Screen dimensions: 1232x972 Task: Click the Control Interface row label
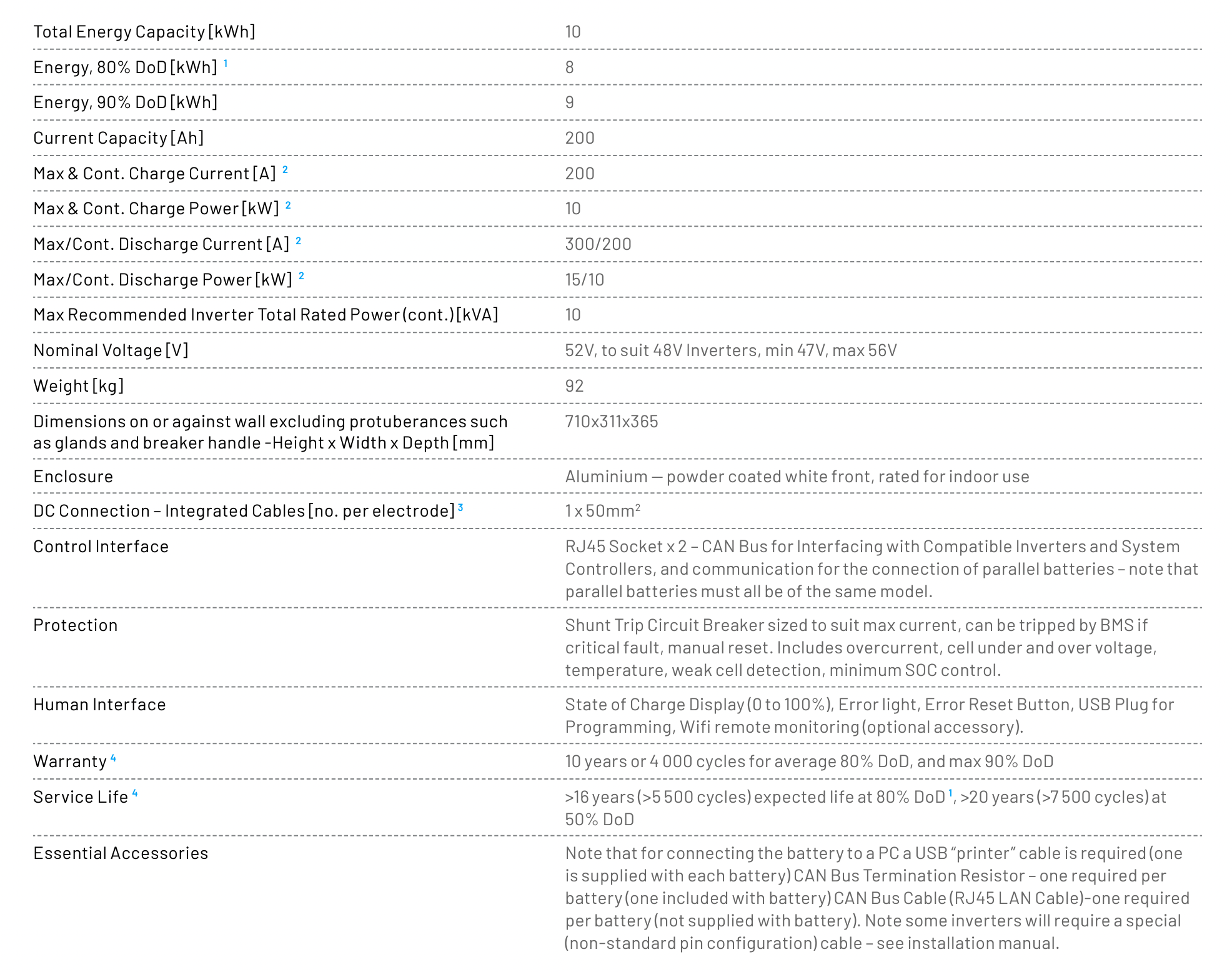coord(101,547)
